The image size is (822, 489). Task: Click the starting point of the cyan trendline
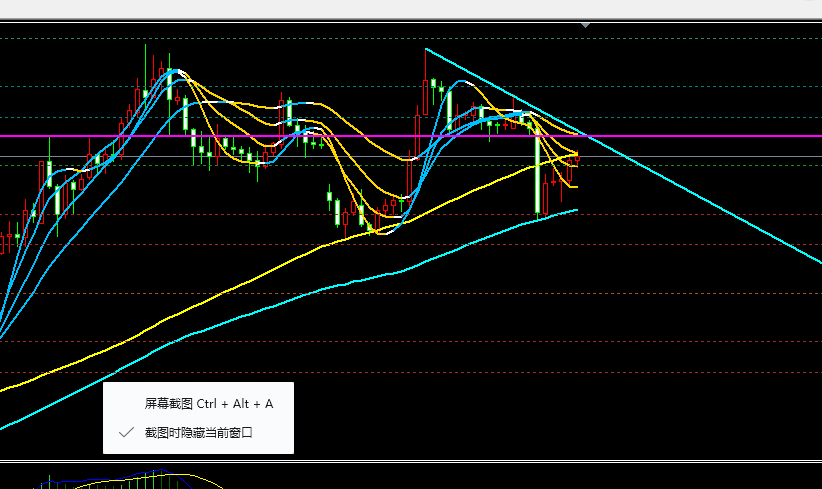[426, 48]
